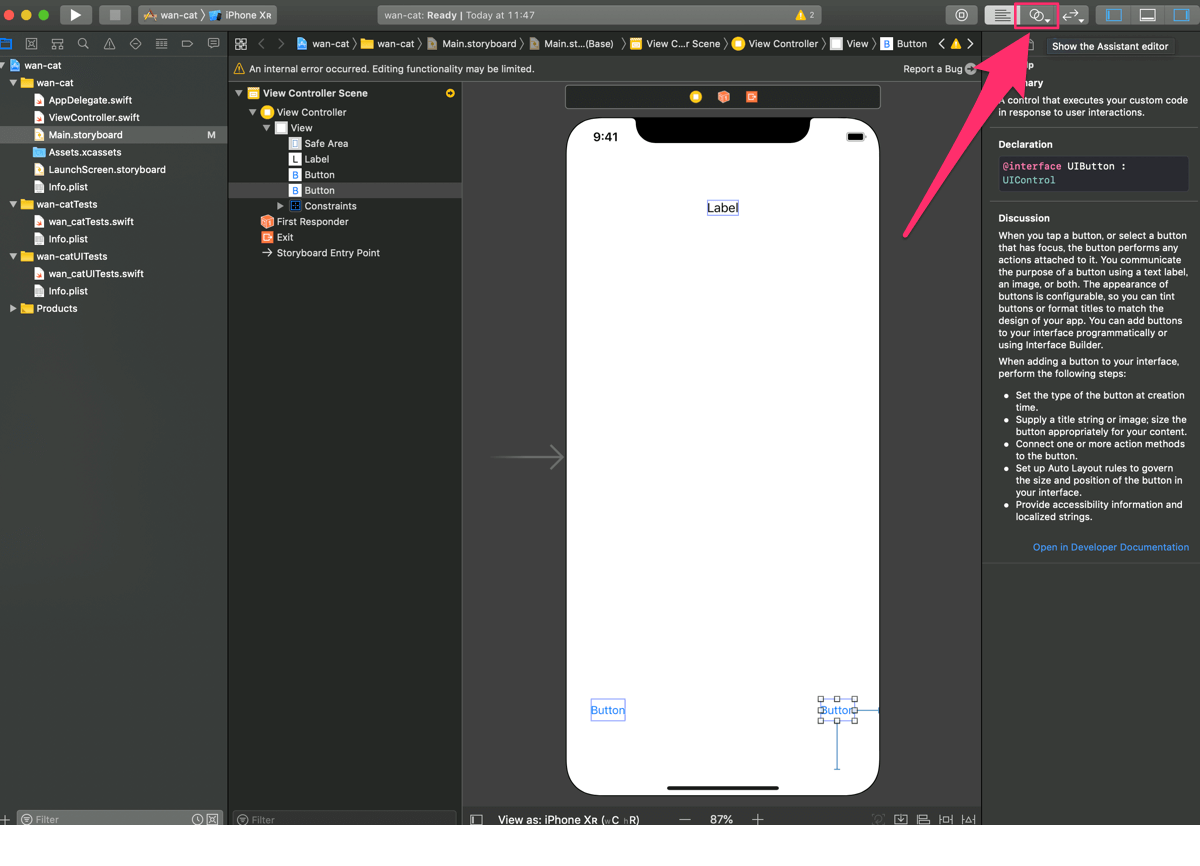The width and height of the screenshot is (1200, 866).
Task: Open the related items grid menu
Action: pyautogui.click(x=241, y=44)
